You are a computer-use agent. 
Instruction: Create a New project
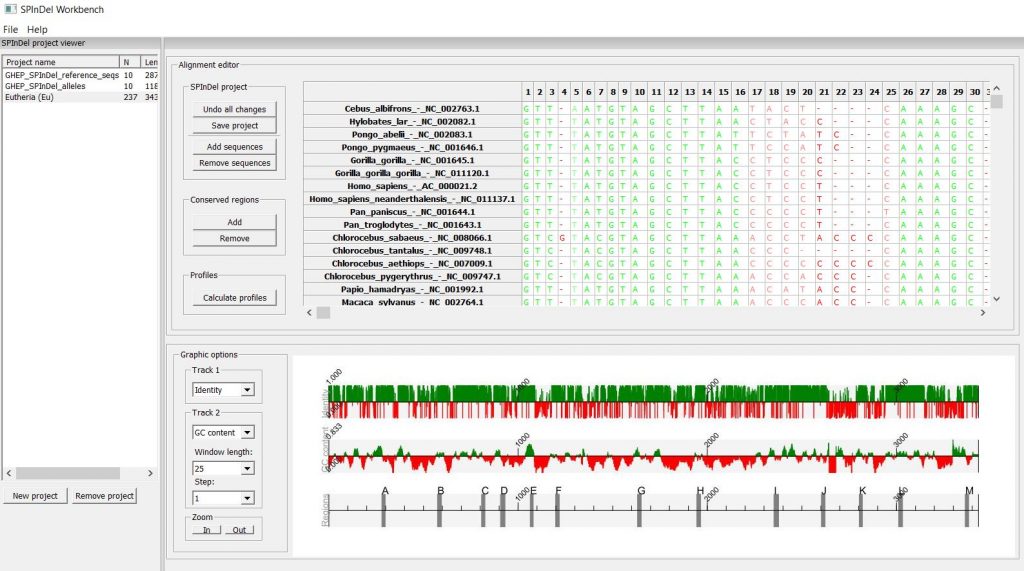click(35, 496)
